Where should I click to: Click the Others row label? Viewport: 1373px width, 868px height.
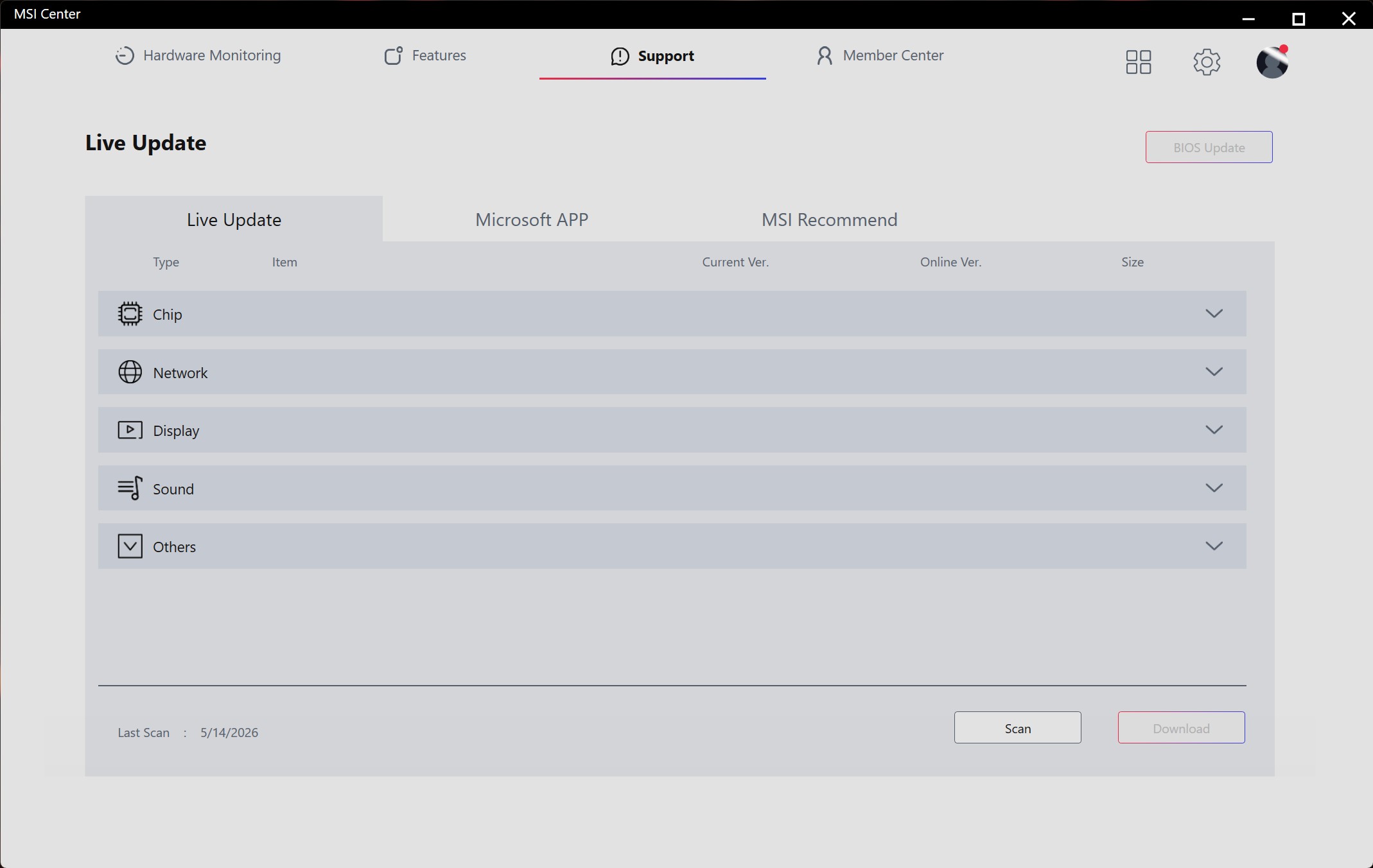click(174, 546)
